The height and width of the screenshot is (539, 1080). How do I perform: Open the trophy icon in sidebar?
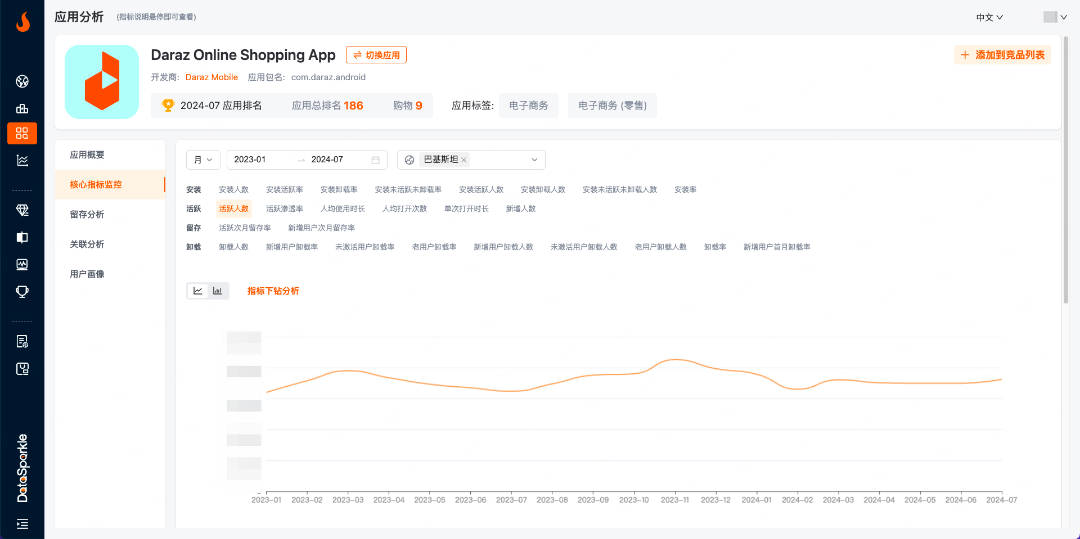22,291
